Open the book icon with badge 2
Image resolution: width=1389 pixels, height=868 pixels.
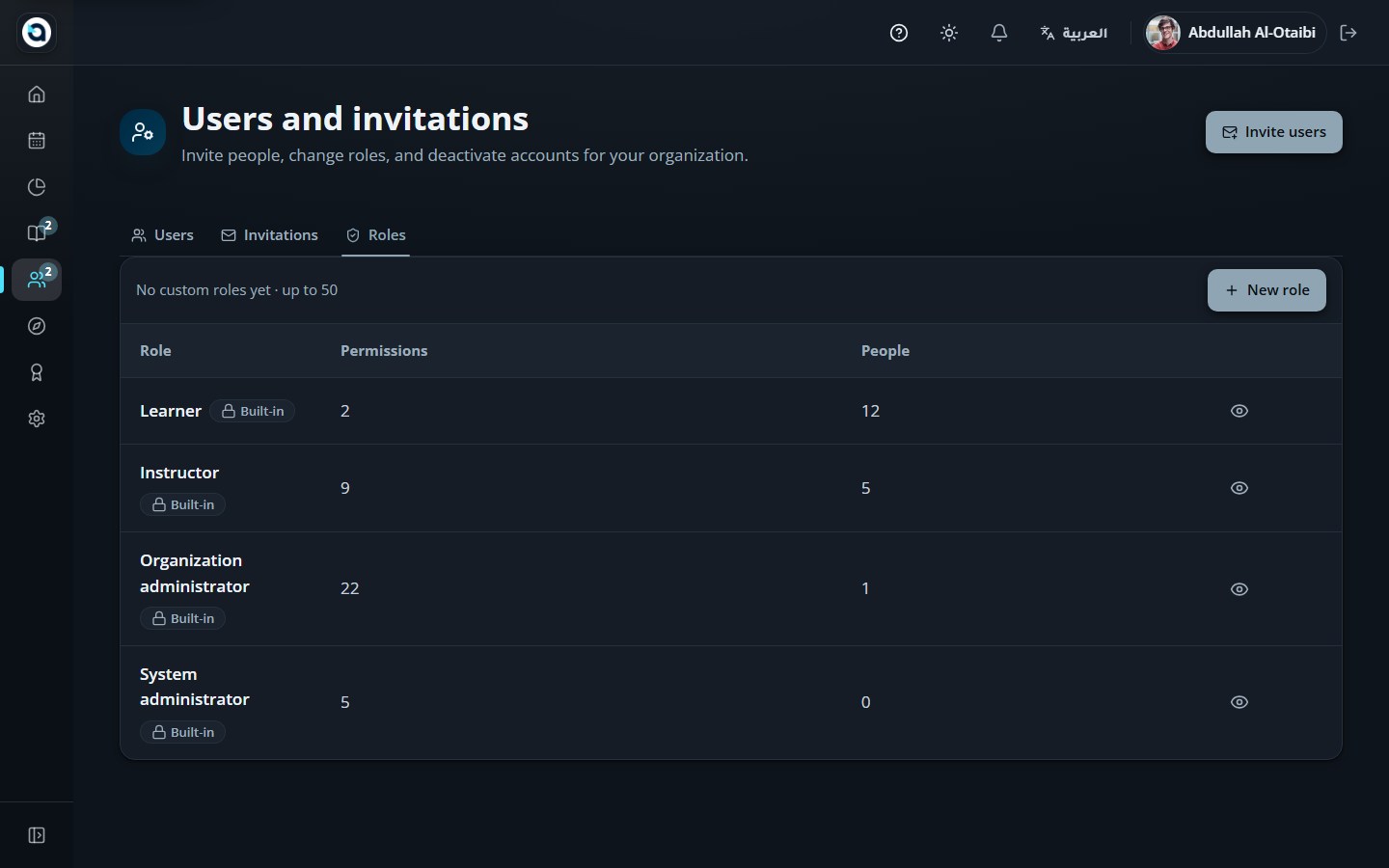pos(37,233)
